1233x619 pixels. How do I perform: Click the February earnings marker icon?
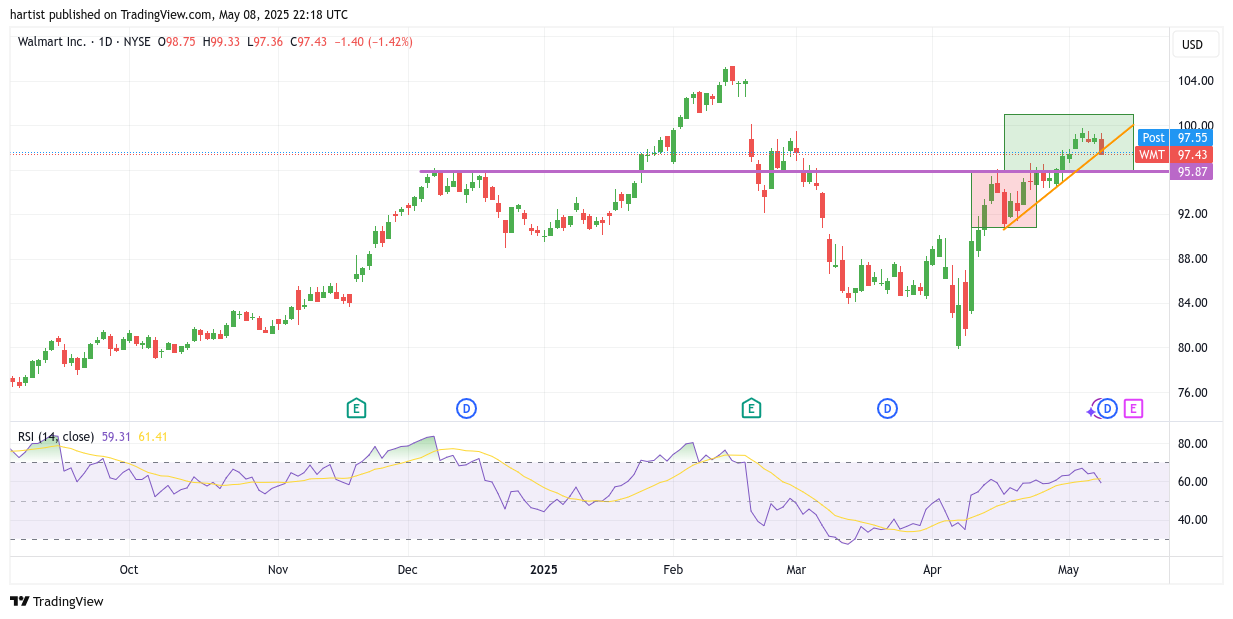click(751, 408)
